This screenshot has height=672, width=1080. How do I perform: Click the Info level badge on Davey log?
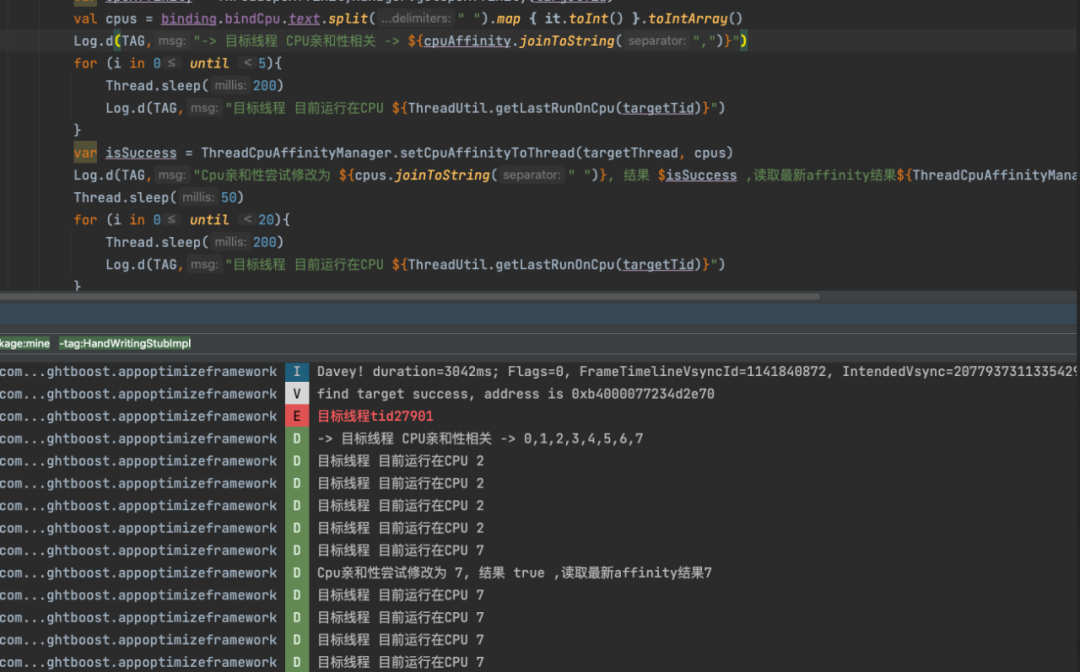coord(297,372)
